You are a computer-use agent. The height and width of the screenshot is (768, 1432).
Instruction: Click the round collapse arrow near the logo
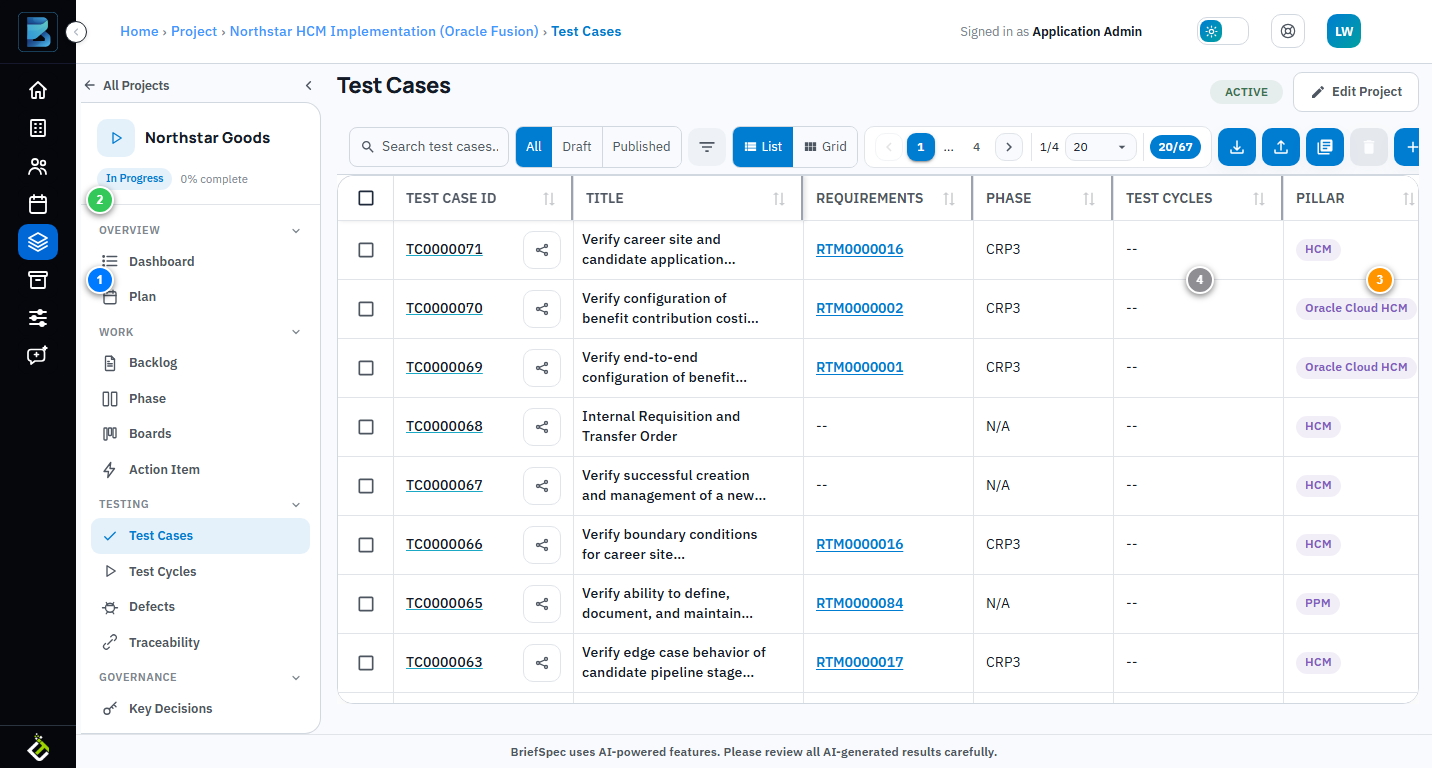(76, 32)
